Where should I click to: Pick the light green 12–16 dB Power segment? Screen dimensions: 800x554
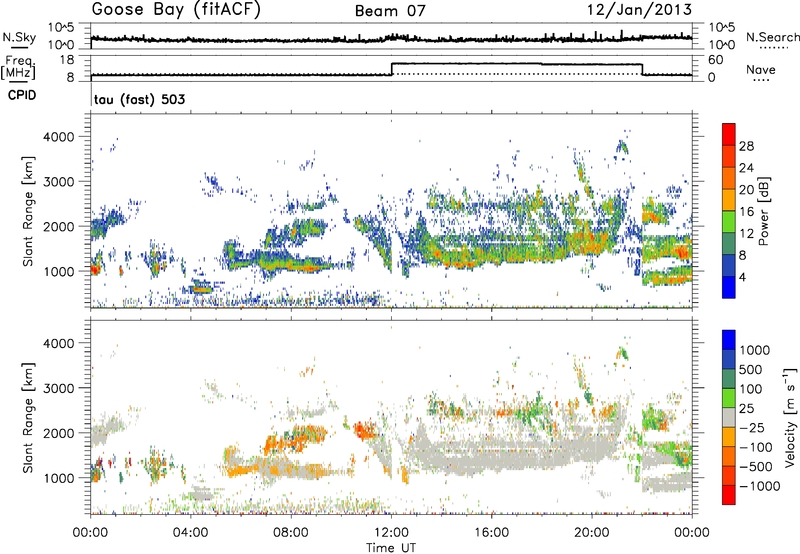click(729, 222)
